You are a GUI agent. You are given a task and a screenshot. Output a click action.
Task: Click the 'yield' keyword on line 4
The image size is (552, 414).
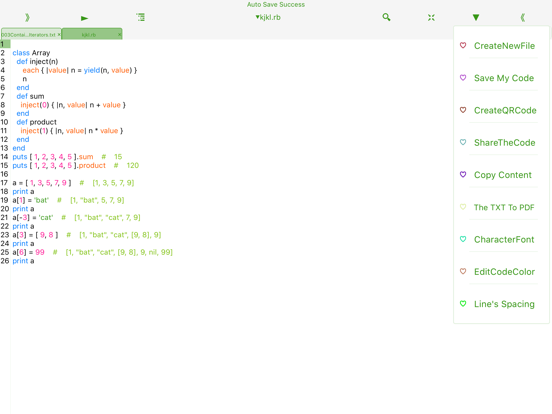[x=92, y=70]
